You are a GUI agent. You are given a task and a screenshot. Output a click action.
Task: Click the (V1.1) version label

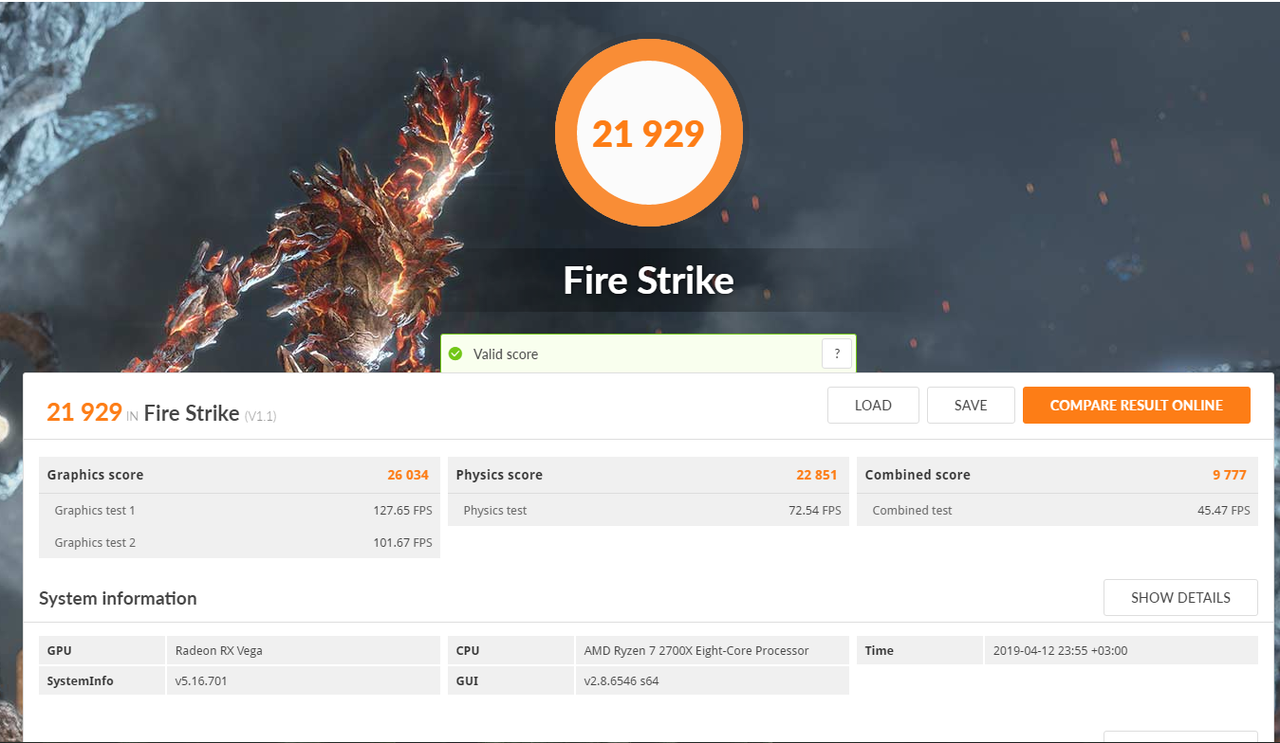click(260, 416)
